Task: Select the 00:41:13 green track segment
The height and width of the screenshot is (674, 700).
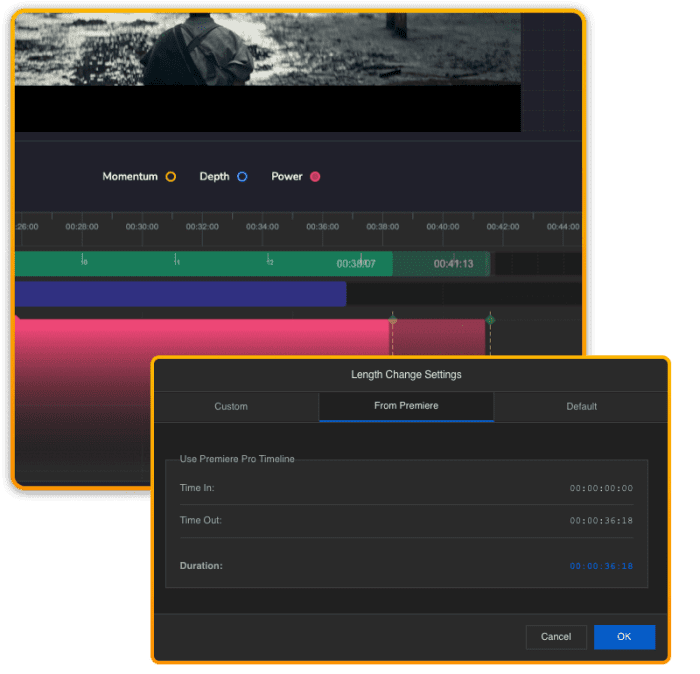Action: pos(442,264)
